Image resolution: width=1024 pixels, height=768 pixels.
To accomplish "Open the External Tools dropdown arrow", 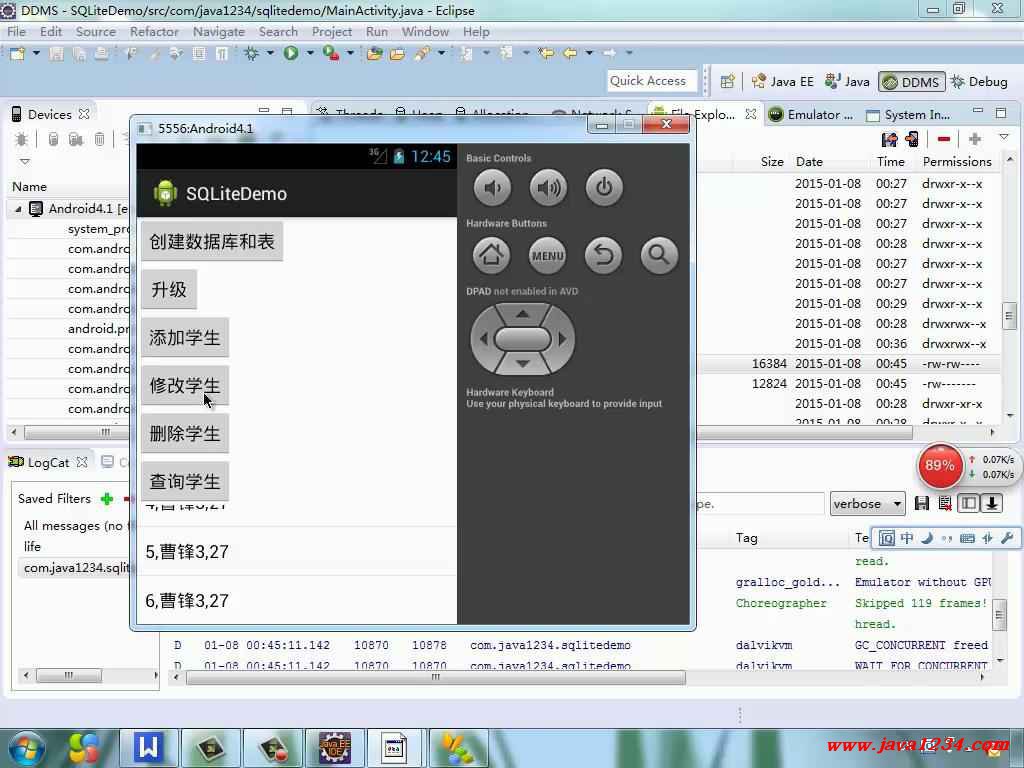I will tap(350, 54).
